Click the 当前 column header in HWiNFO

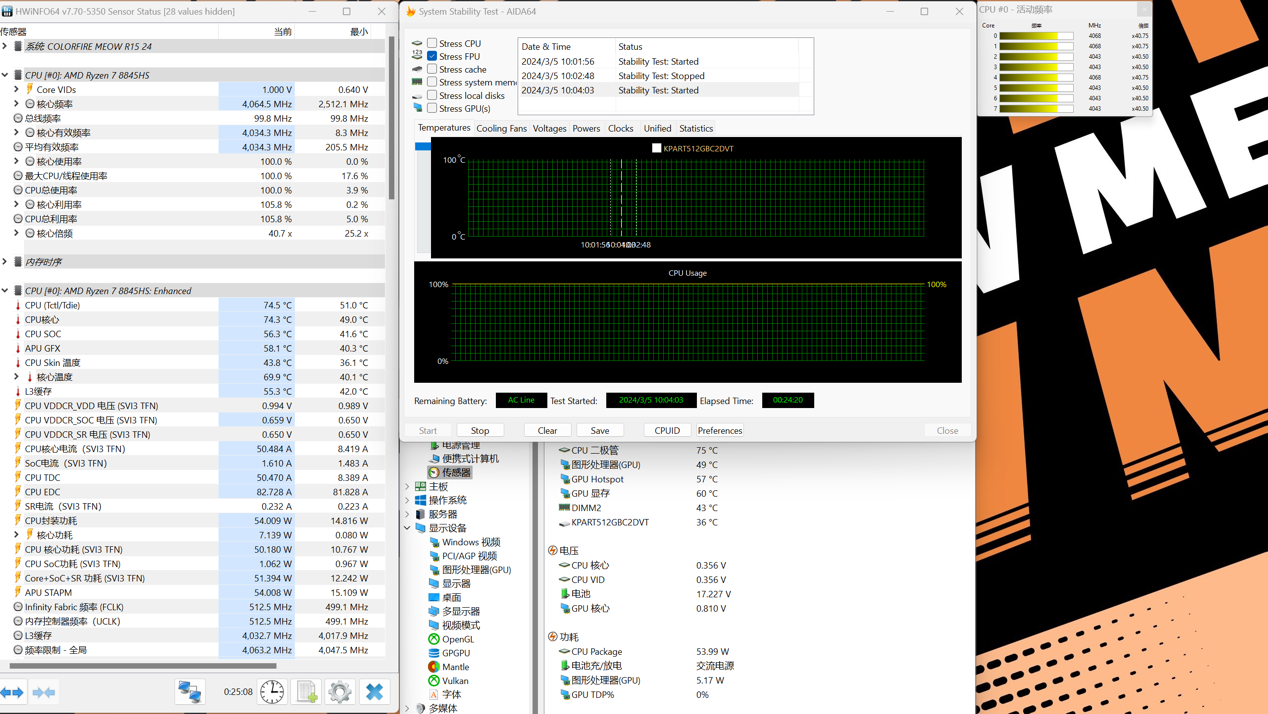tap(283, 32)
